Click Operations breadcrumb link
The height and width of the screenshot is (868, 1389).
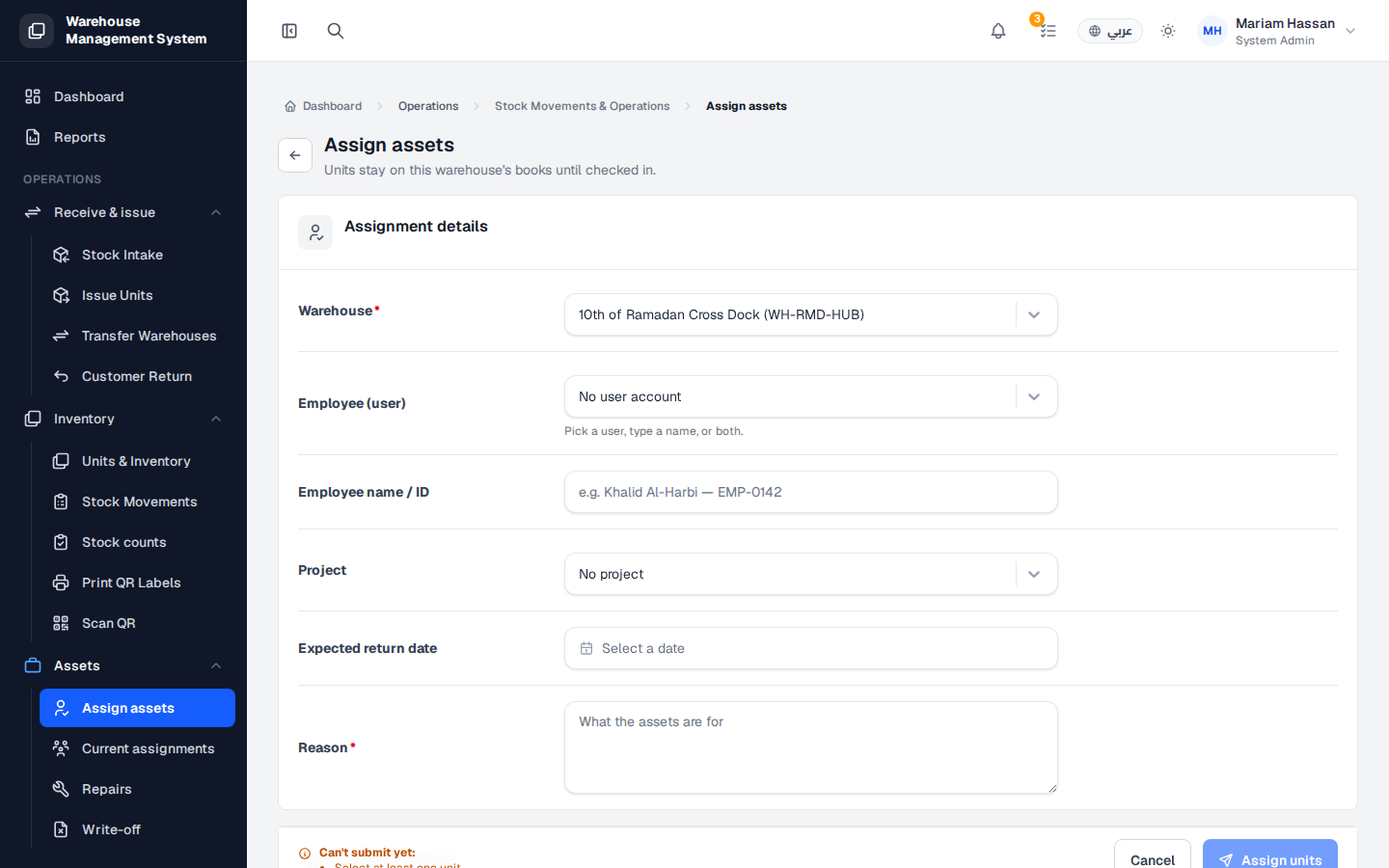click(x=428, y=106)
